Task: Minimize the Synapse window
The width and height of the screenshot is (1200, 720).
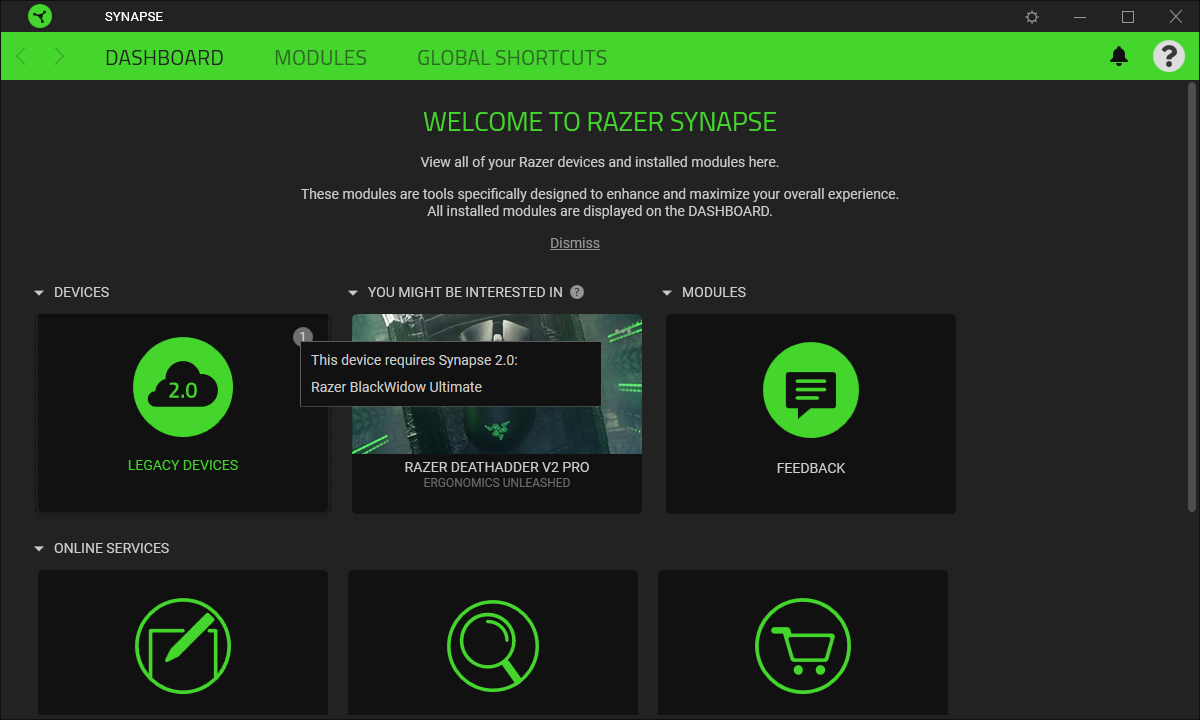Action: tap(1080, 17)
